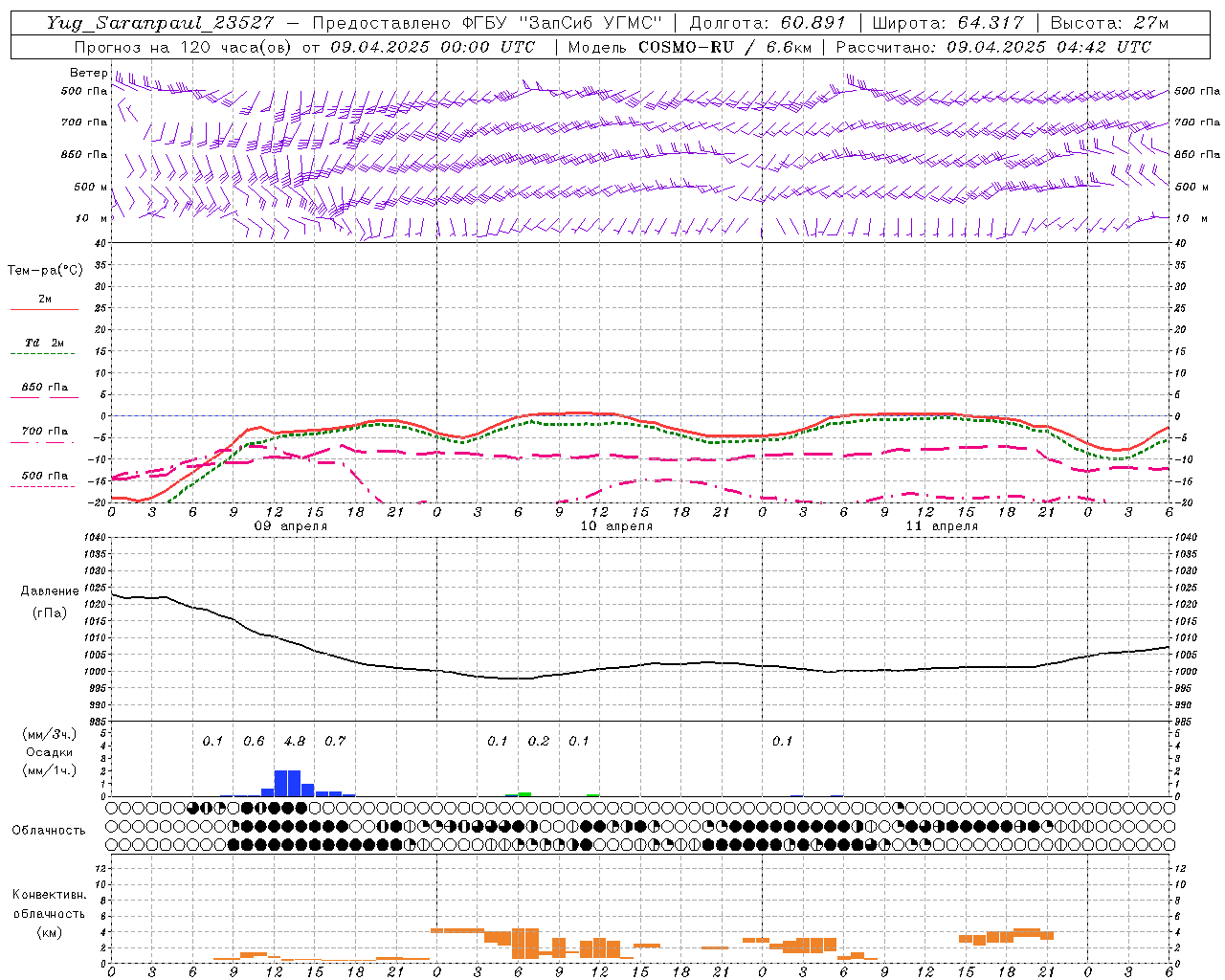Image resolution: width=1225 pixels, height=980 pixels.
Task: Click the (мм/3ч.) unit label
Action: [49, 734]
